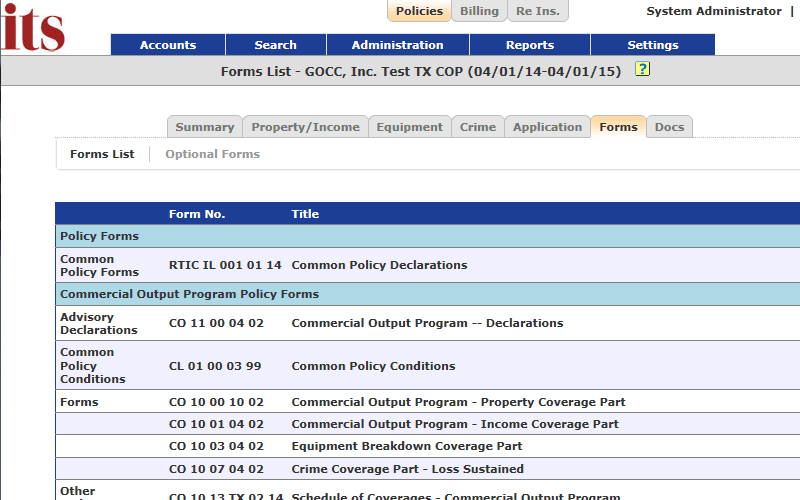This screenshot has width=800, height=500.
Task: Click the Common Policy Conditions title
Action: click(373, 366)
